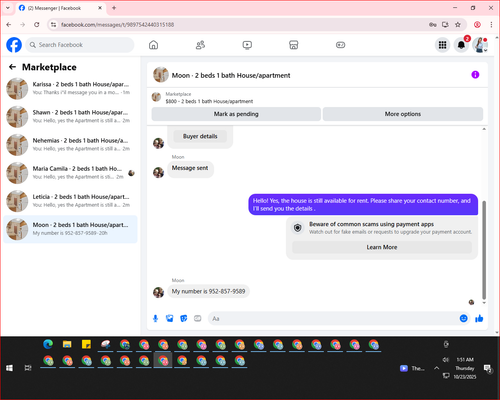Open Task View on taskbar
The image size is (500, 400).
28,368
